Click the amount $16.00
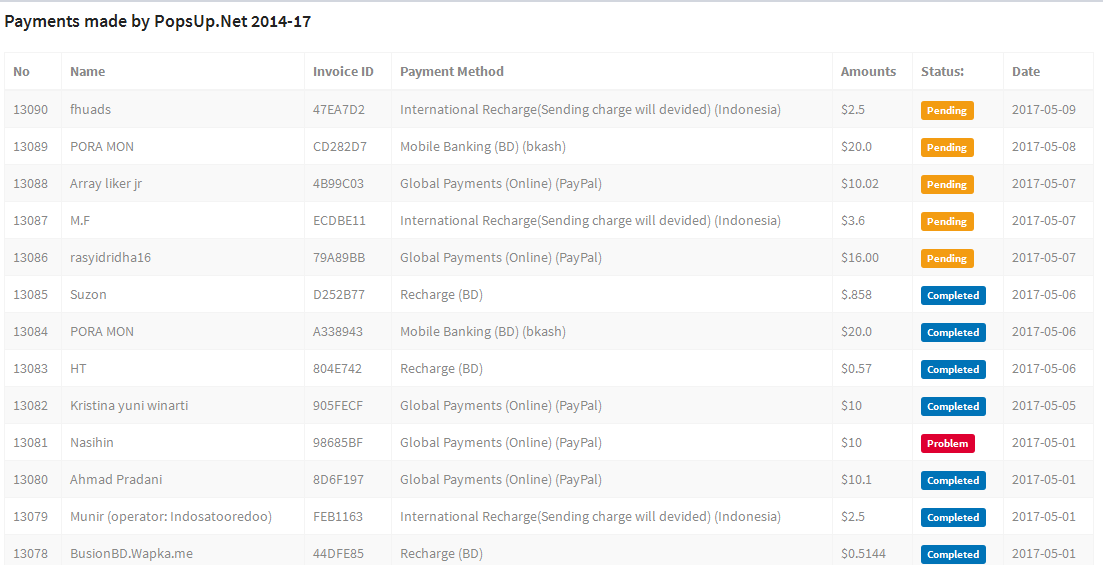The image size is (1103, 565). [x=860, y=258]
